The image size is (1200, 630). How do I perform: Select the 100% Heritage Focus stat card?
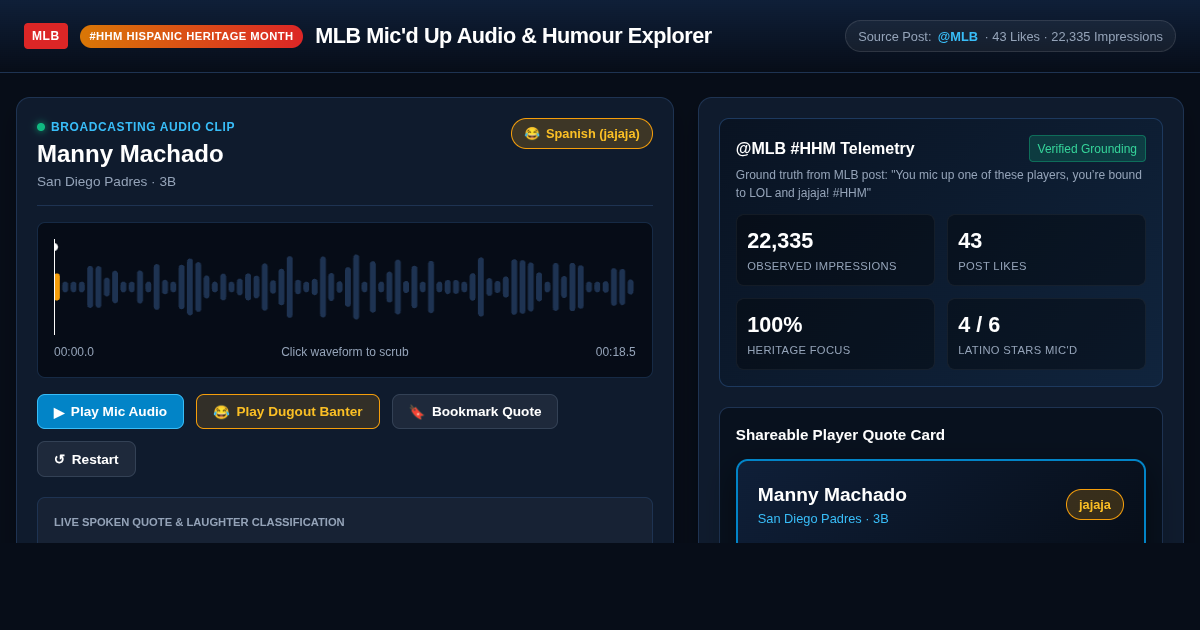pos(836,334)
